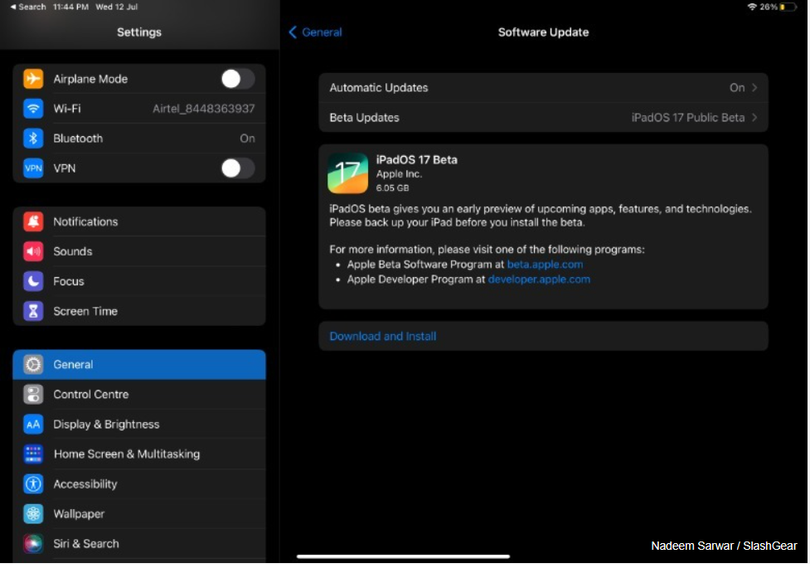Tap the date Wed 12 Jul in status bar
Screen dimensions: 810x564
coord(117,7)
